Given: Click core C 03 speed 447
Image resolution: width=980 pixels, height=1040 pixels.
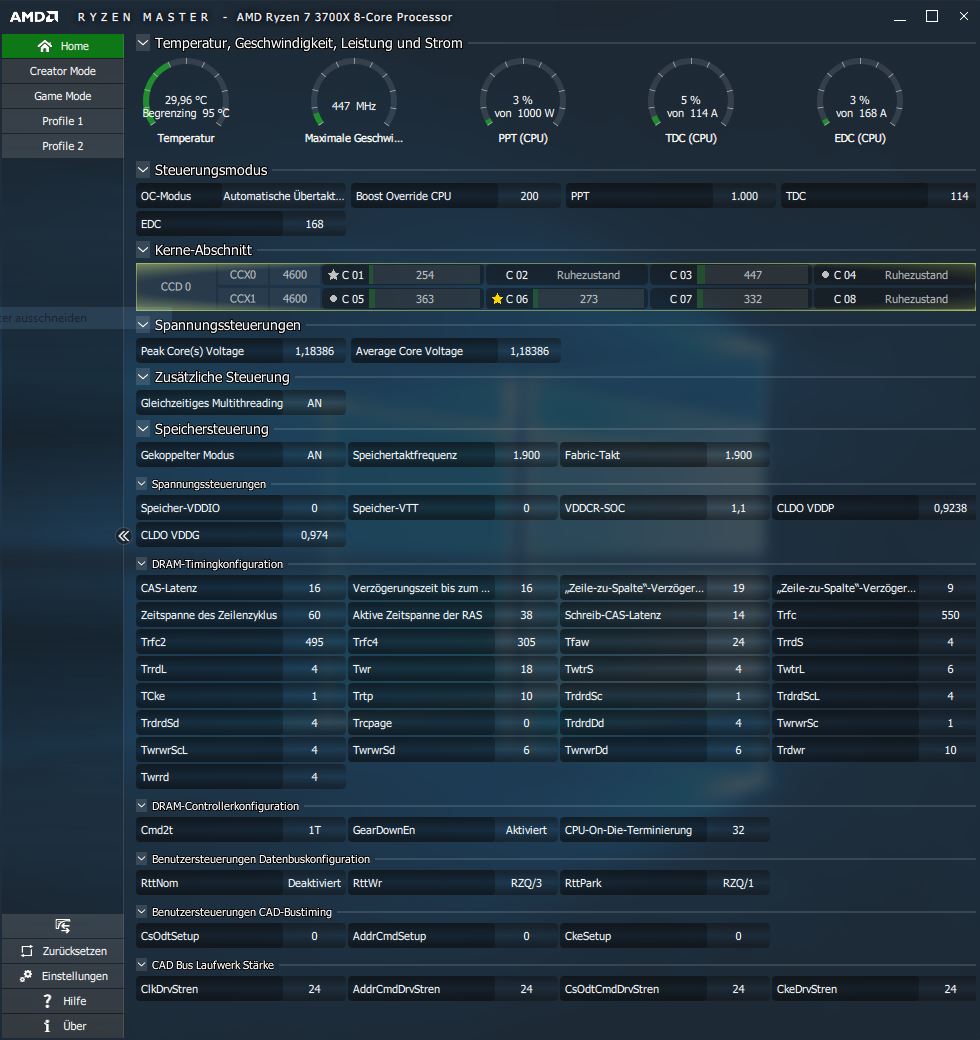Looking at the screenshot, I should 753,275.
